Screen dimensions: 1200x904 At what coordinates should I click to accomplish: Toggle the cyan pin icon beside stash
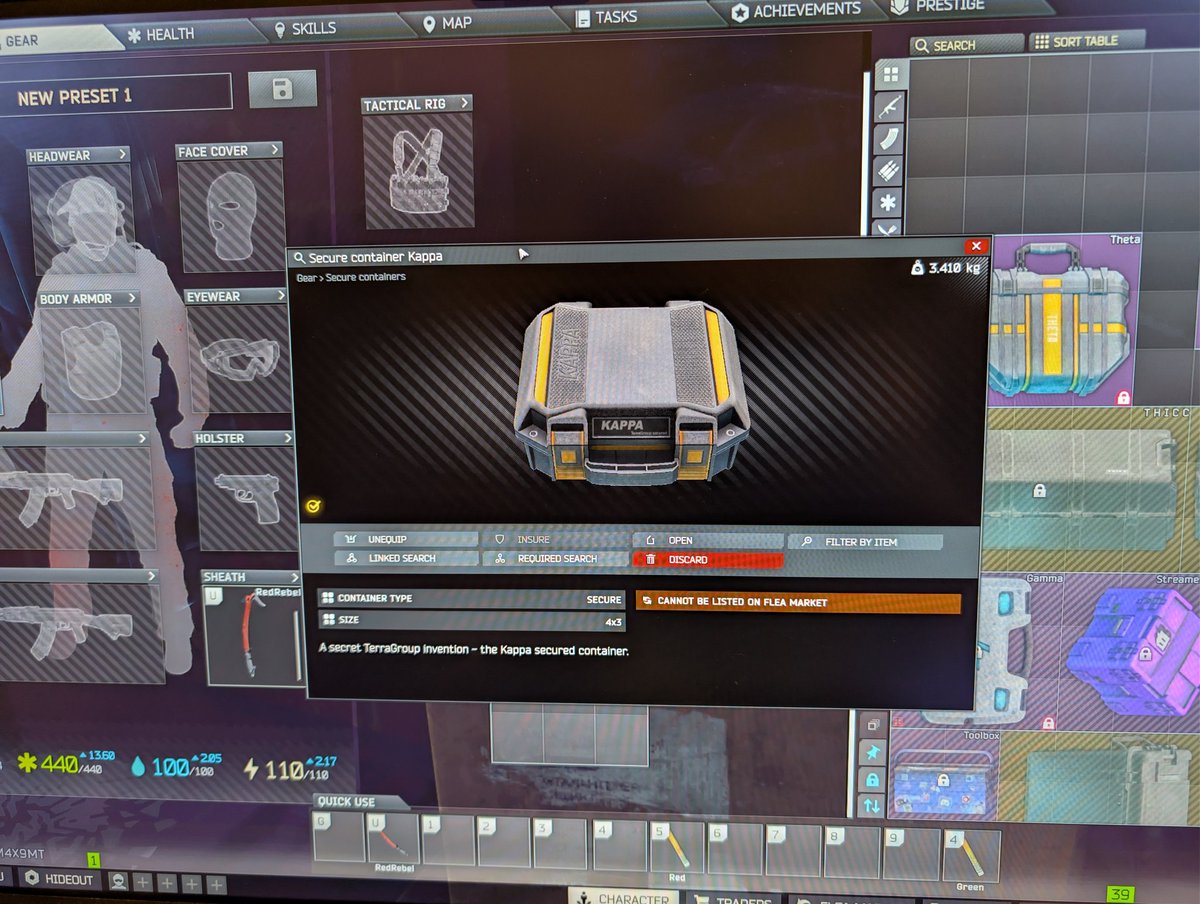[872, 751]
